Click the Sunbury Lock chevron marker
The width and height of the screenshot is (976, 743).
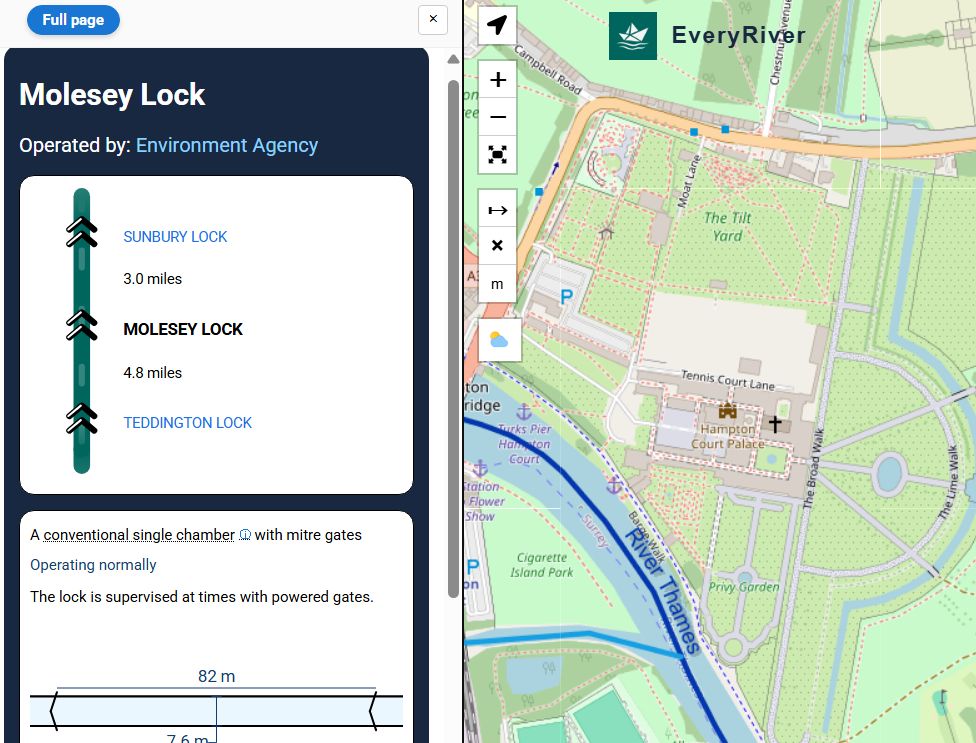81,232
